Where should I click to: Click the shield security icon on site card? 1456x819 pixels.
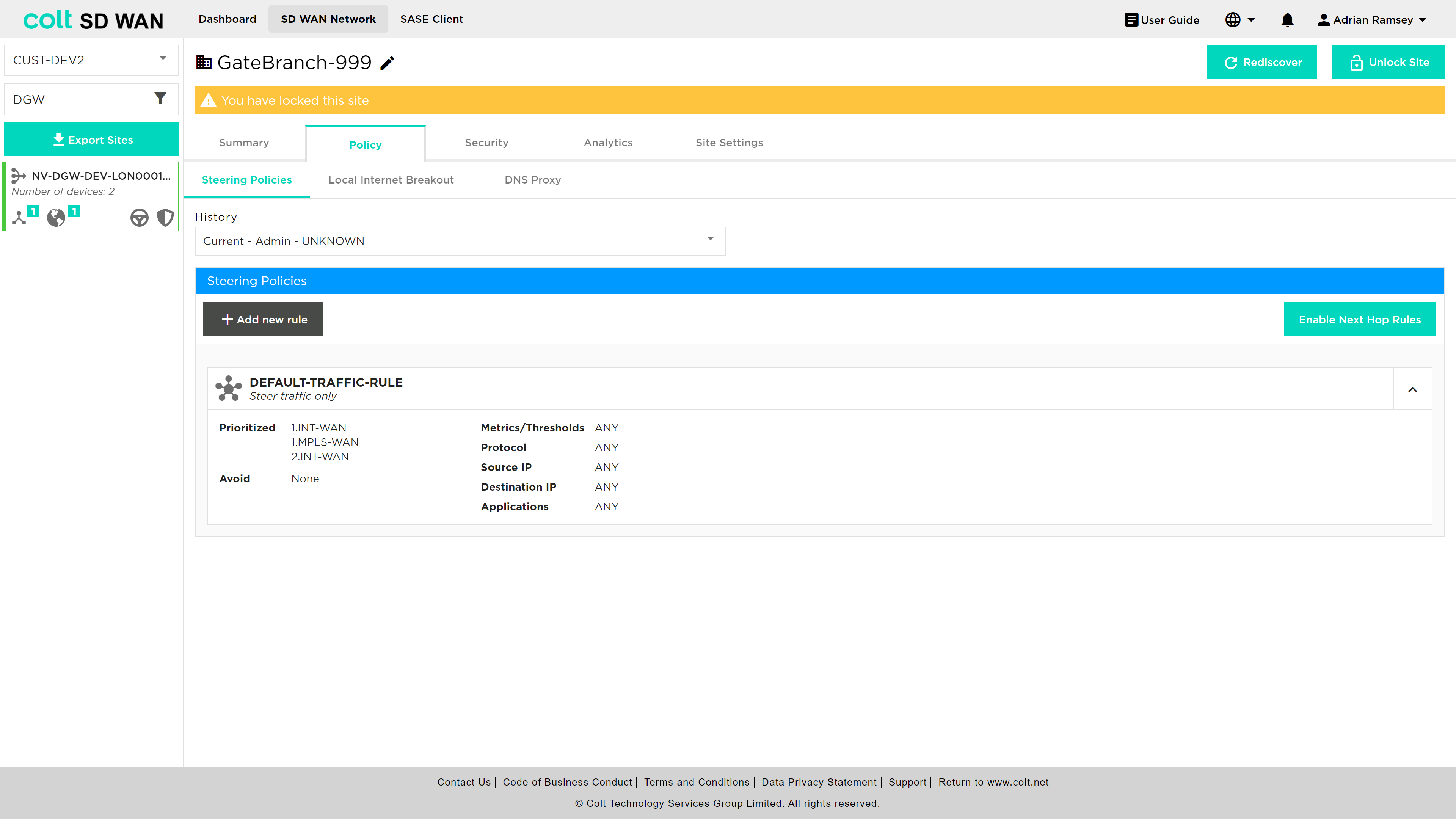click(165, 218)
